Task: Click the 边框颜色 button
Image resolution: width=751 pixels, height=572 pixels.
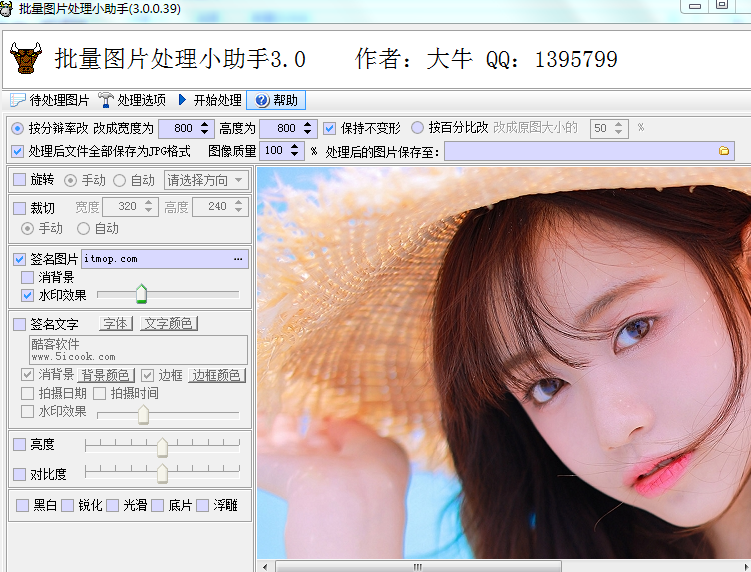Action: pyautogui.click(x=217, y=375)
